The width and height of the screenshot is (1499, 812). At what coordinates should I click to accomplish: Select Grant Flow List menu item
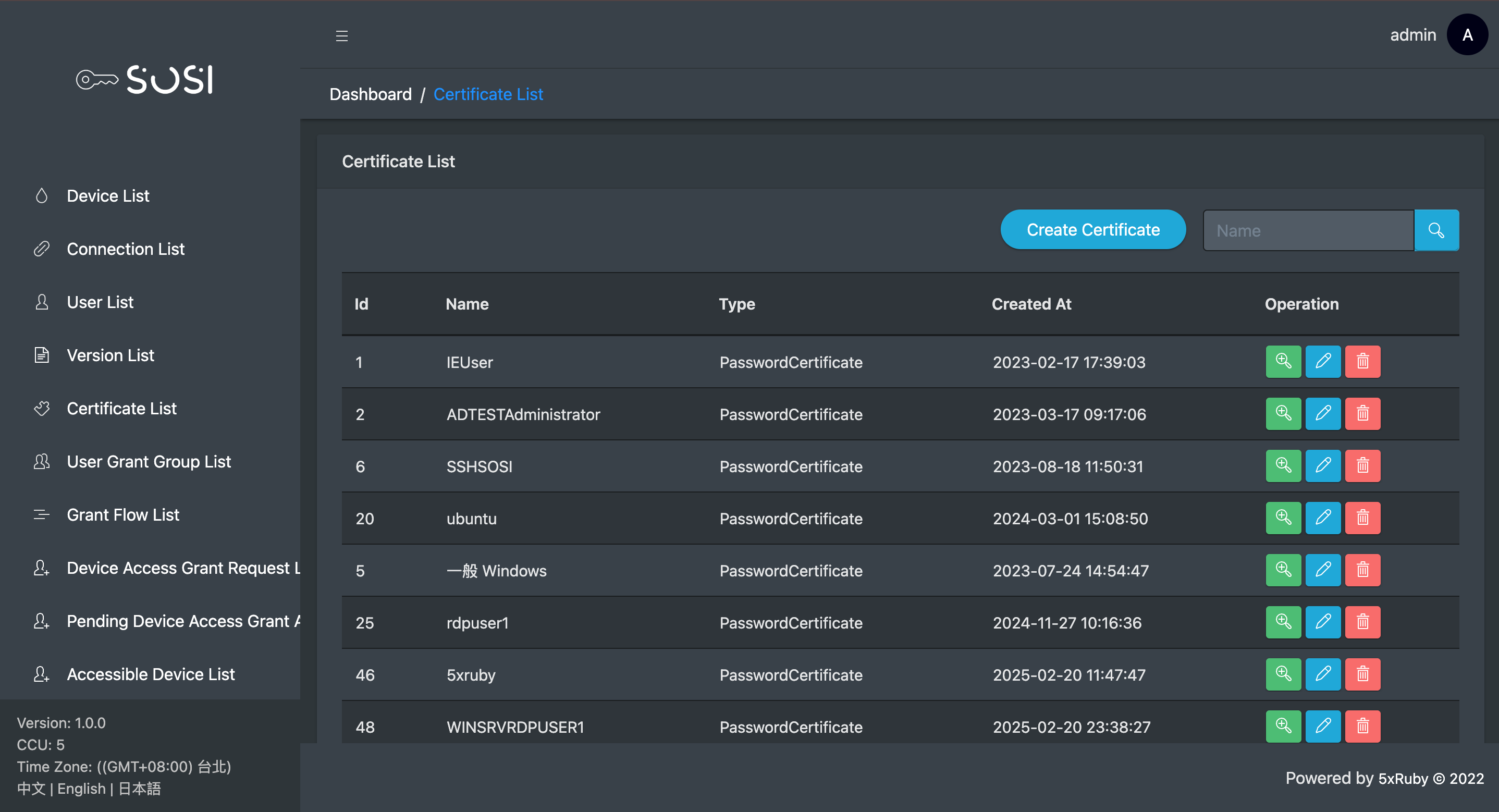pos(123,514)
